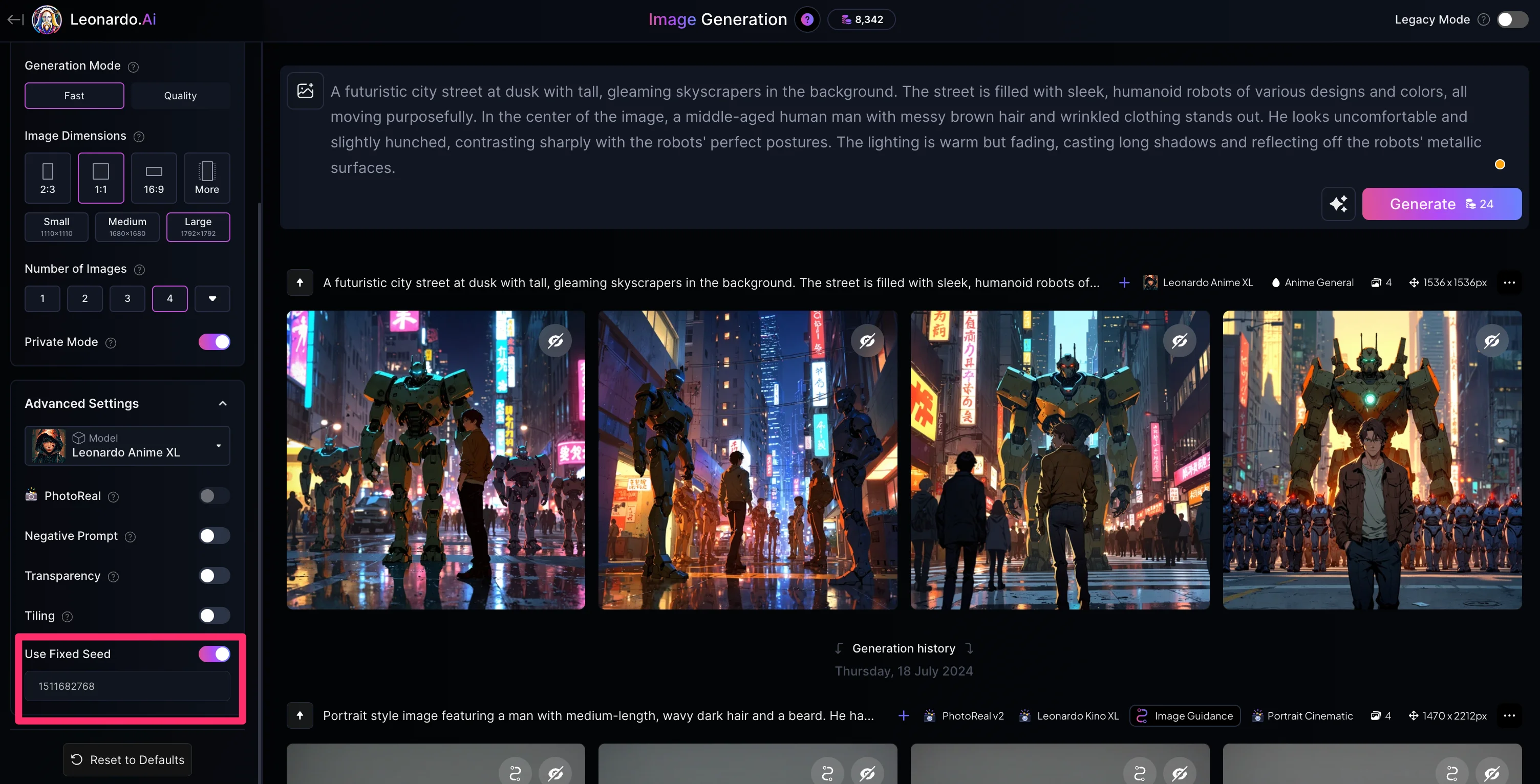Click Reset to Defaults
Viewport: 1540px width, 784px height.
(x=127, y=759)
